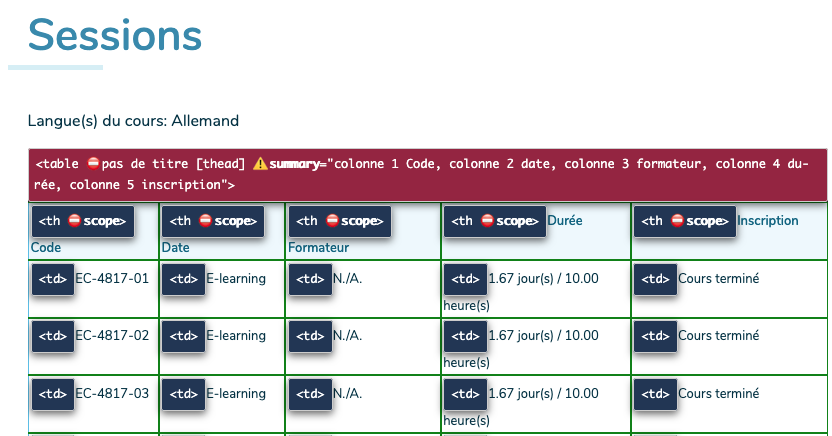Click the th scope badge beside Durée

(x=495, y=221)
